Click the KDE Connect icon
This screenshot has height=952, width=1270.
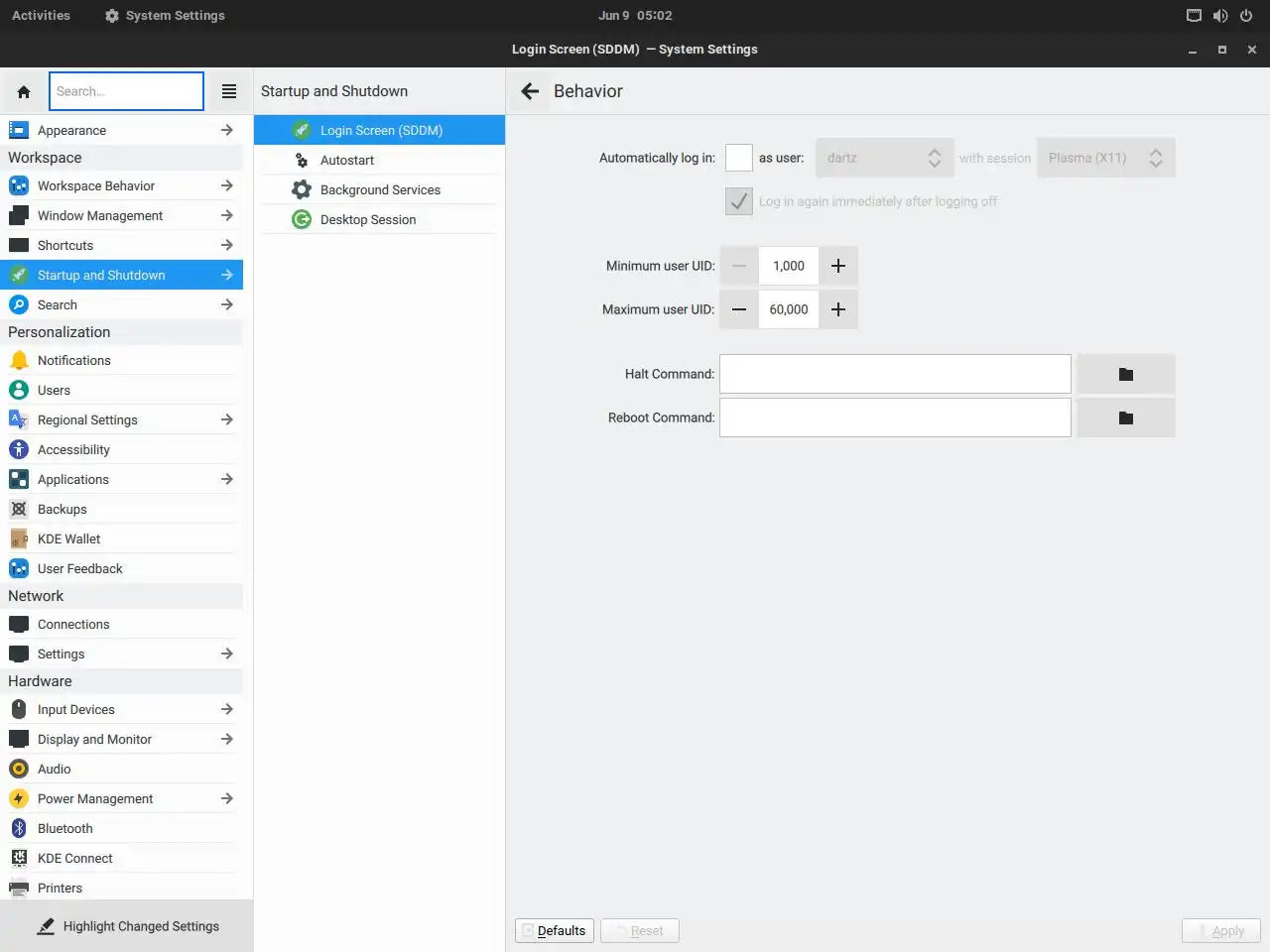[19, 858]
